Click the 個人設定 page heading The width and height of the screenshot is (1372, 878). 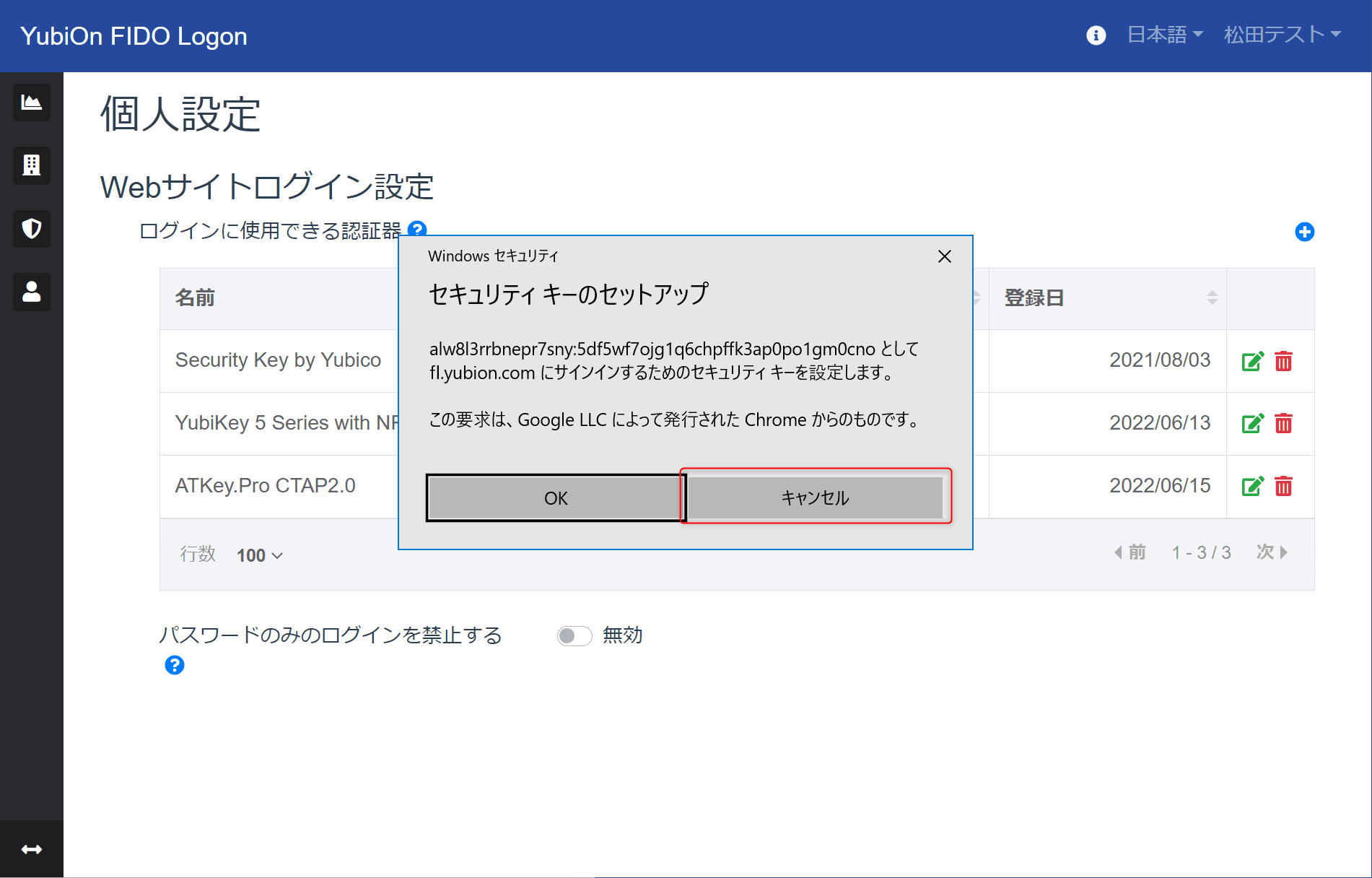click(x=180, y=114)
